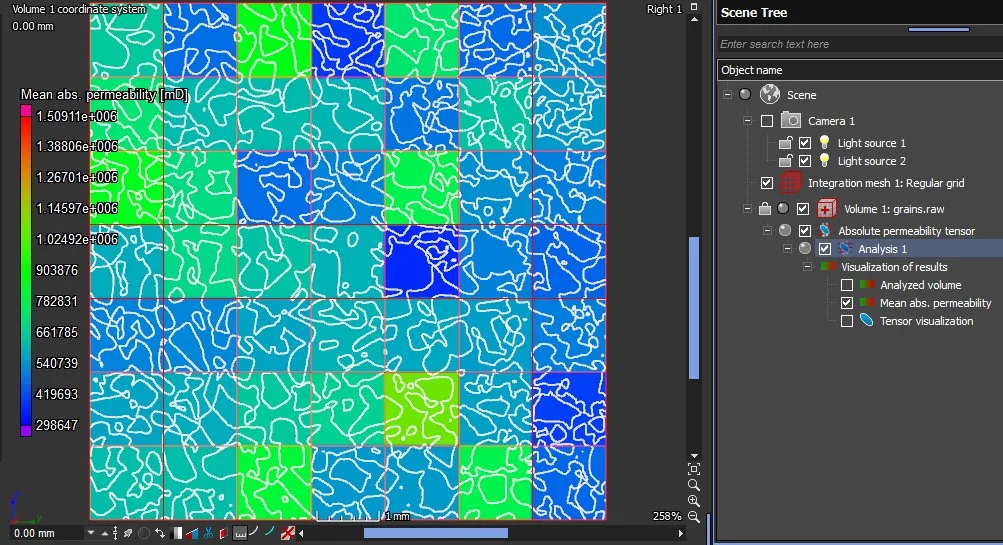Click the Volume 1 cube icon
This screenshot has height=545, width=1003.
[826, 209]
